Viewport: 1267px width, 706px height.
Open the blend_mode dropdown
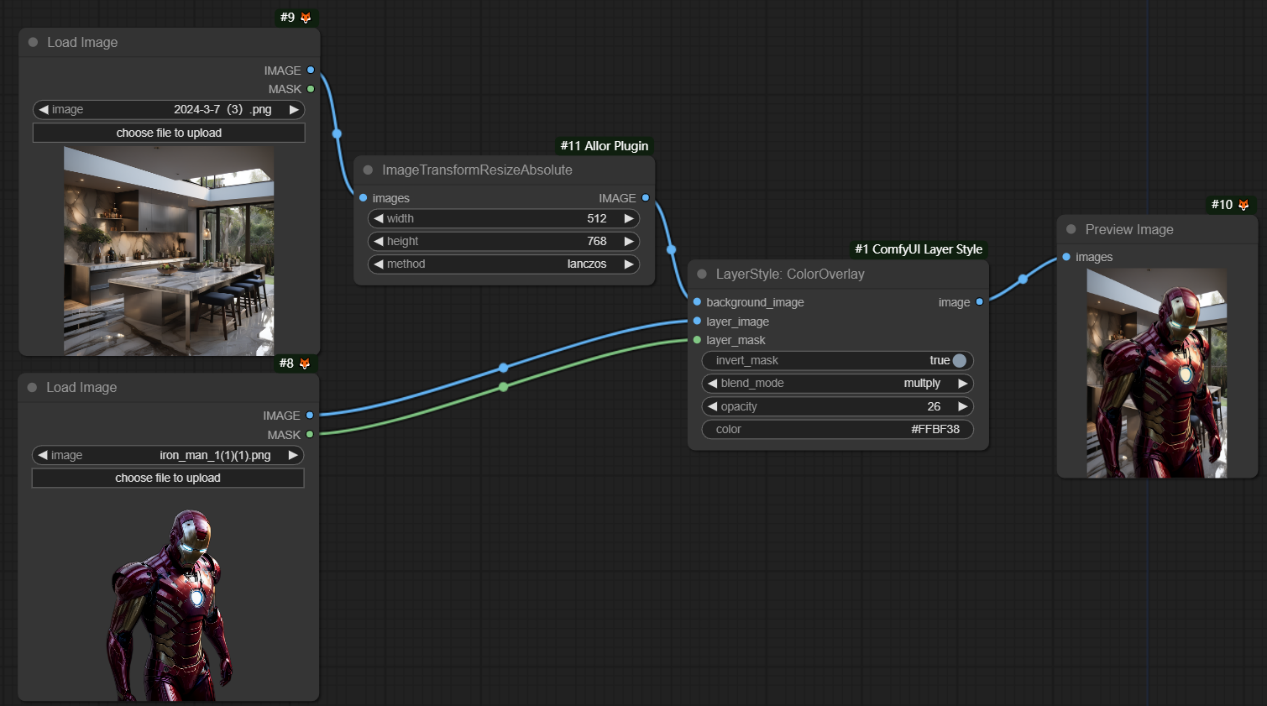837,383
